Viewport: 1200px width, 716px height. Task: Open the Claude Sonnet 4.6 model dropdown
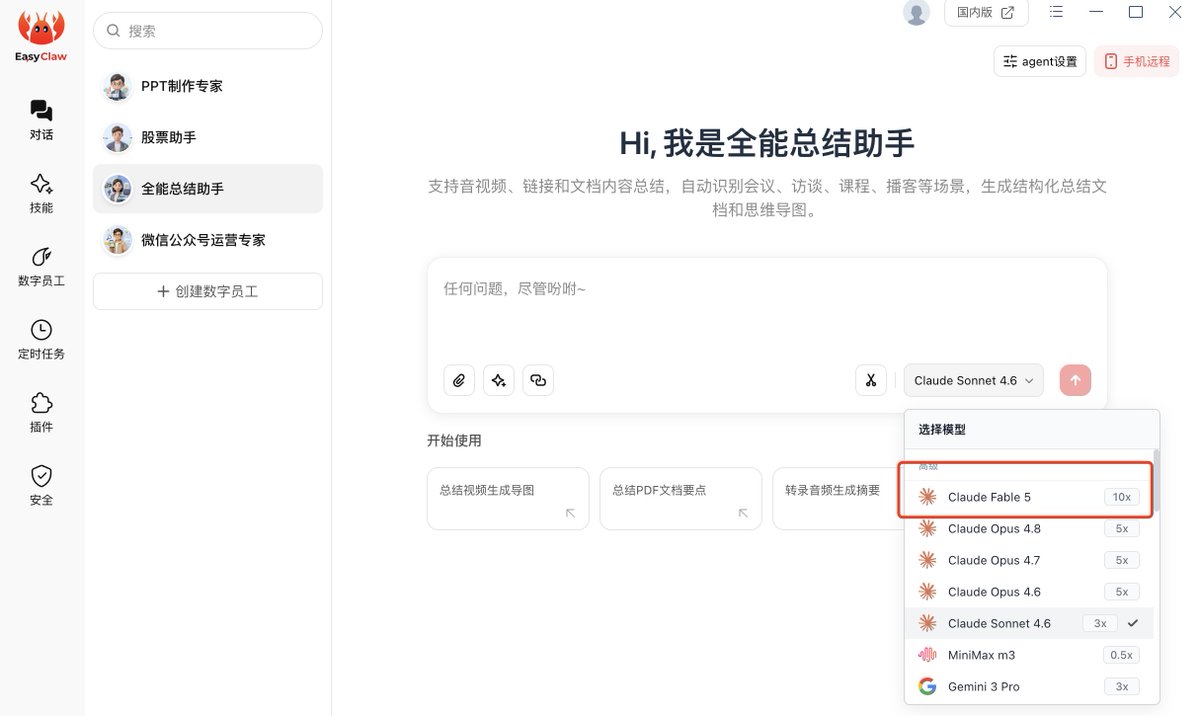[973, 380]
